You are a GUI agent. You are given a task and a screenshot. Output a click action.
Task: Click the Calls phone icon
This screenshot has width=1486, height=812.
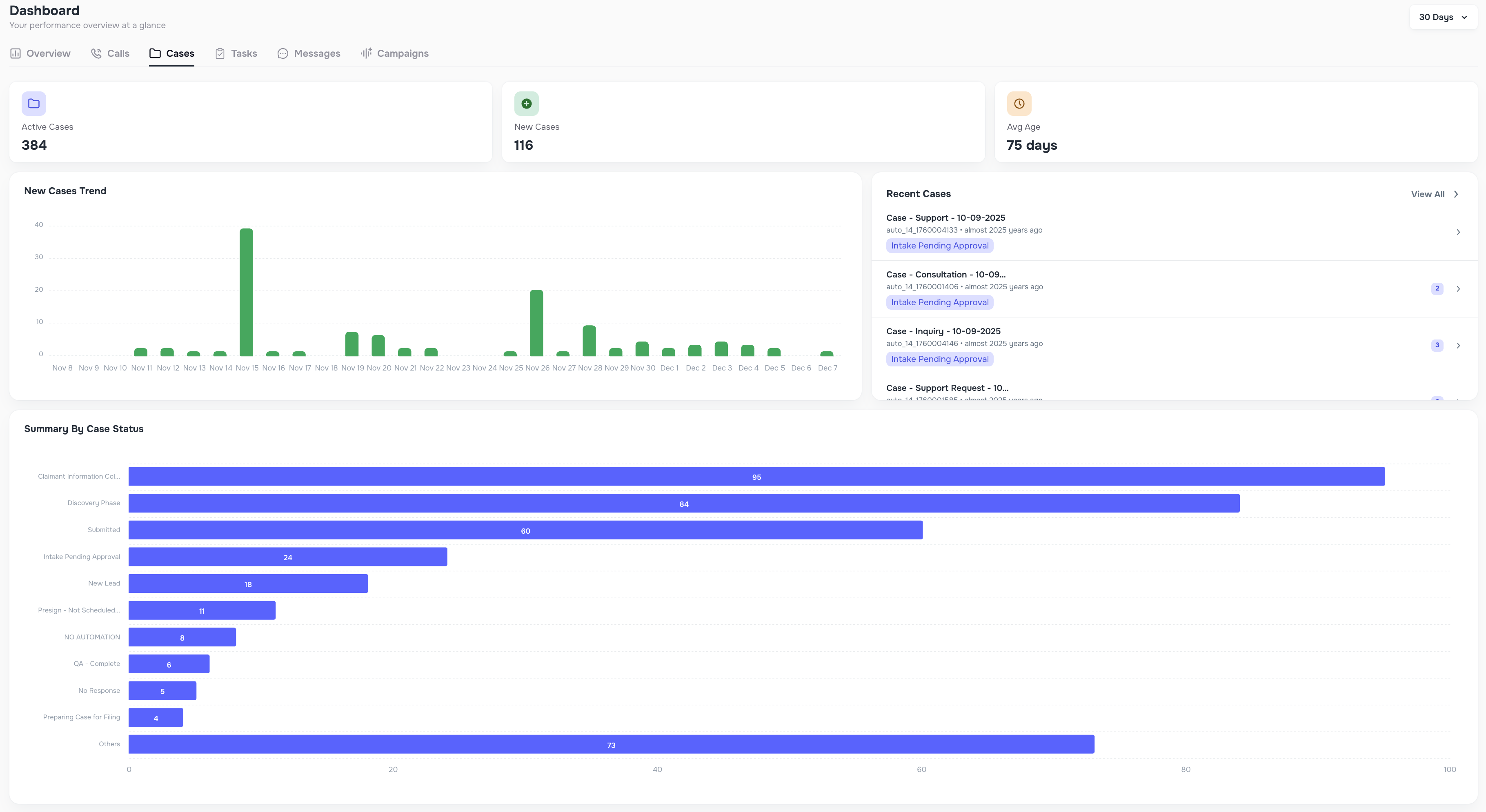96,53
